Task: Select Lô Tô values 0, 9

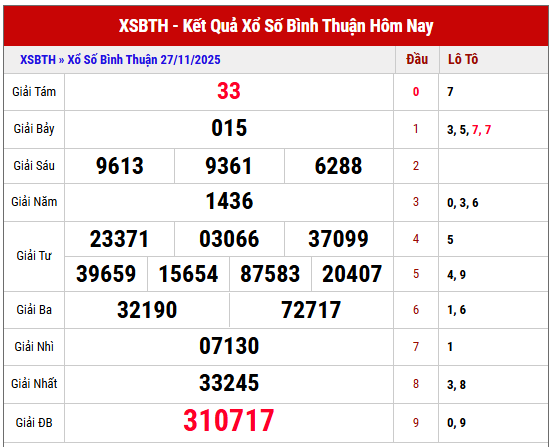Action: pos(457,423)
